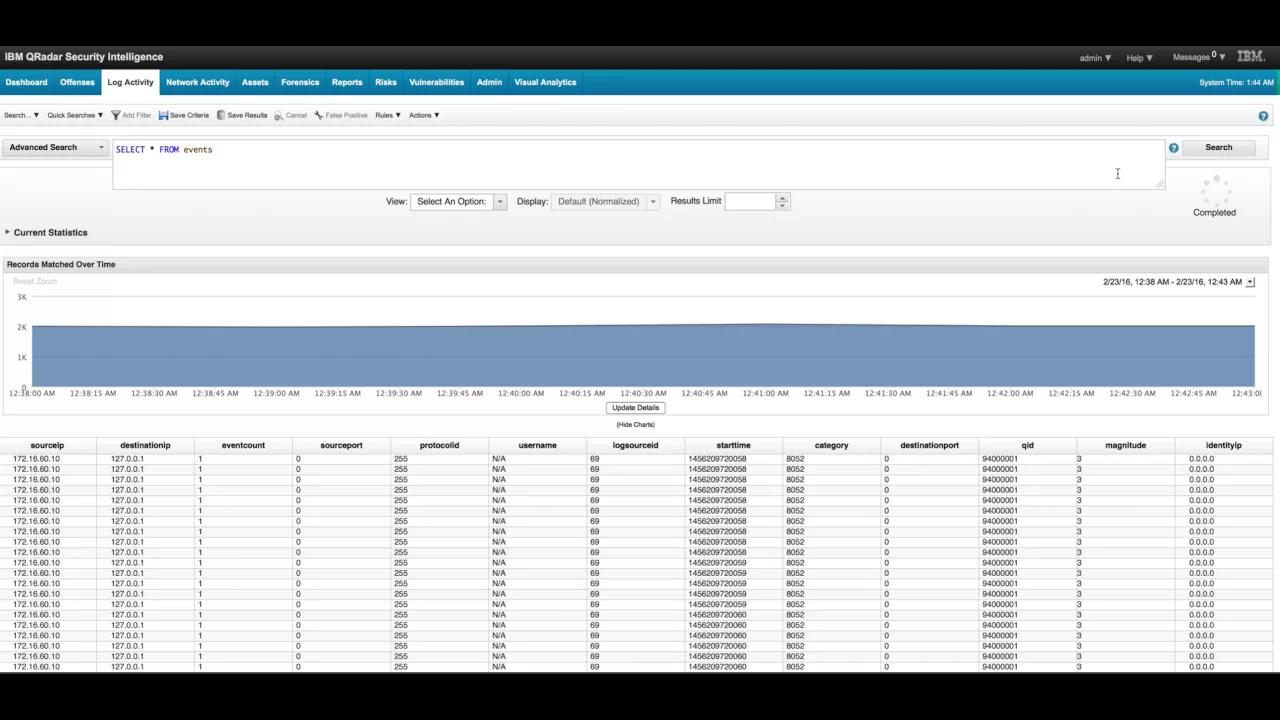Click the Search button

pos(1218,148)
